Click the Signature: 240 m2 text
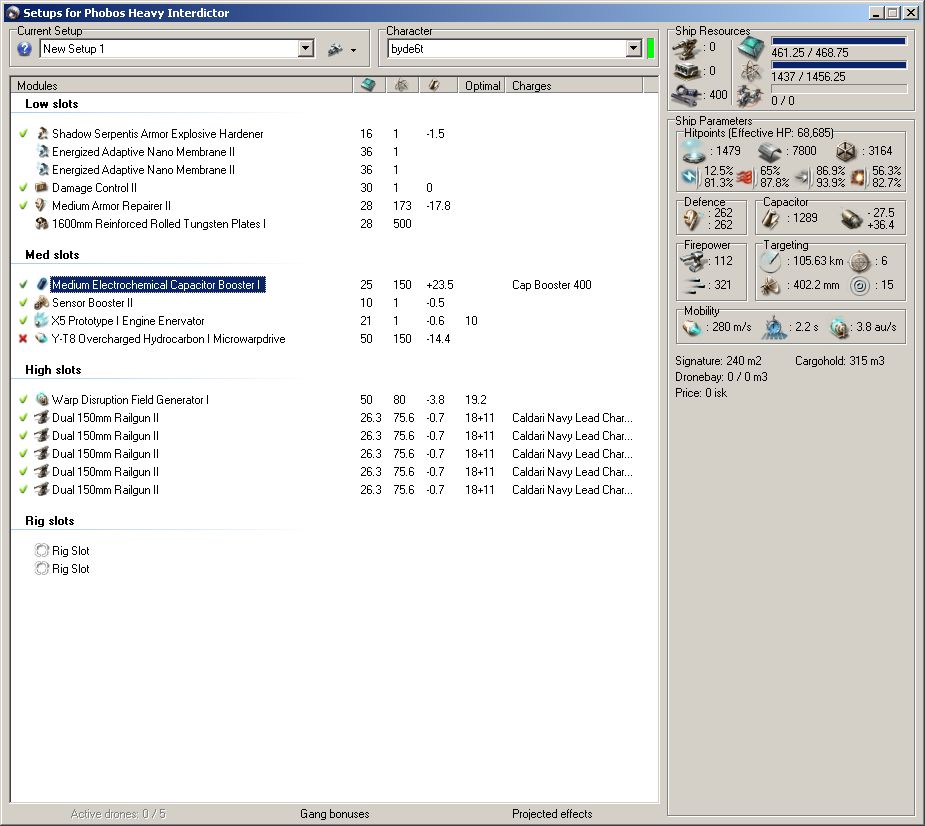Image resolution: width=925 pixels, height=826 pixels. pos(718,360)
